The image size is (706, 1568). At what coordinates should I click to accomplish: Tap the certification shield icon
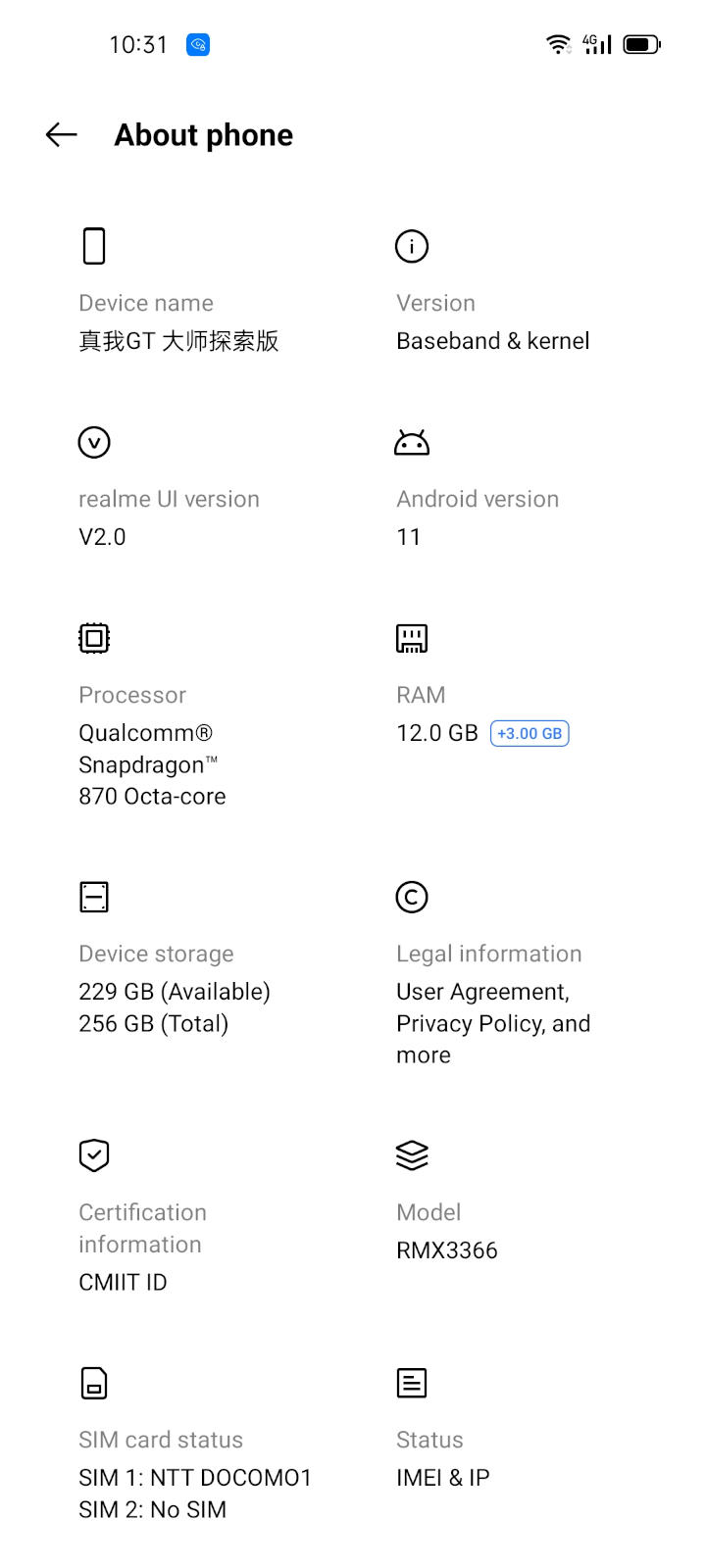(x=94, y=1155)
